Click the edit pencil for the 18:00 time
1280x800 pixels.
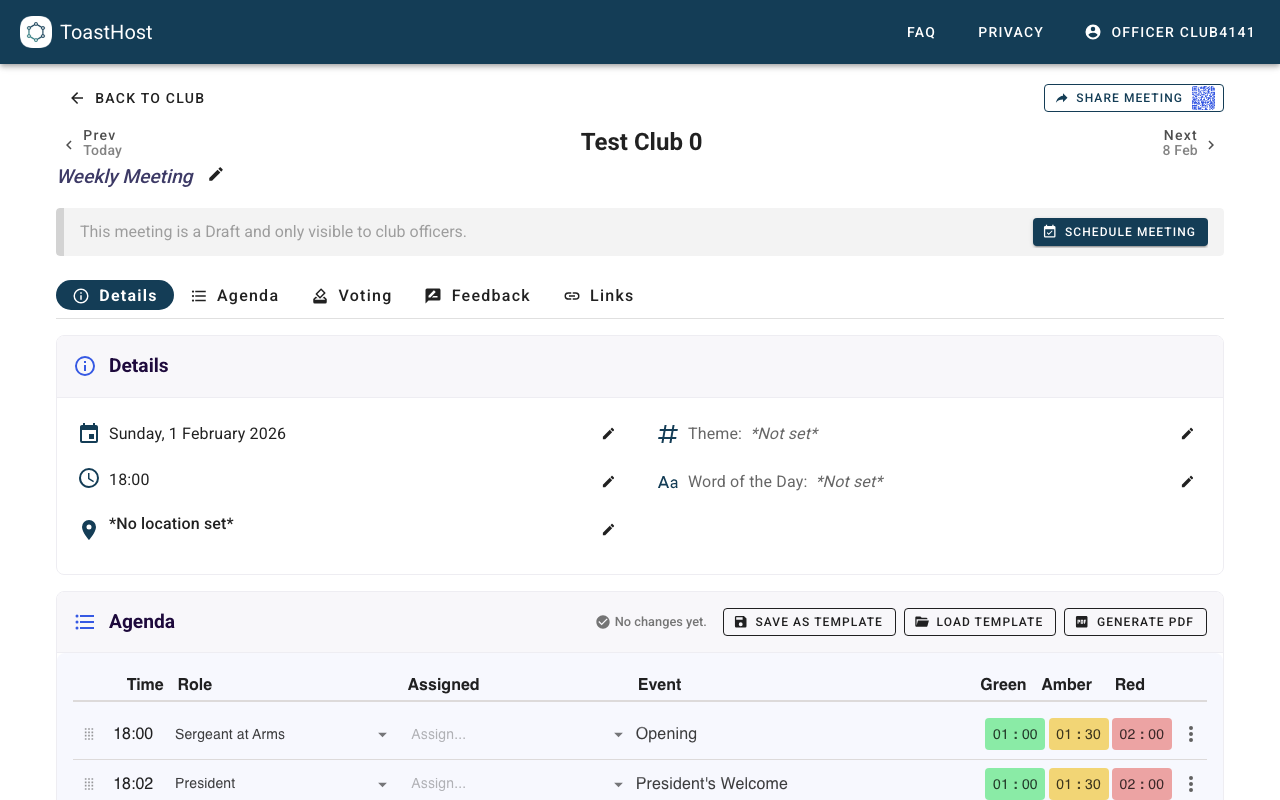(608, 482)
